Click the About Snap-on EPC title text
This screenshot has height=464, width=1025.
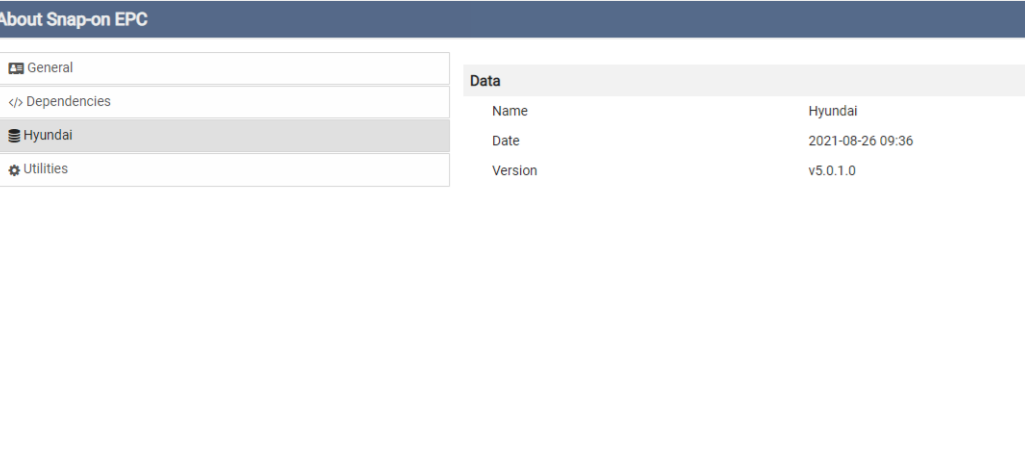tap(74, 19)
